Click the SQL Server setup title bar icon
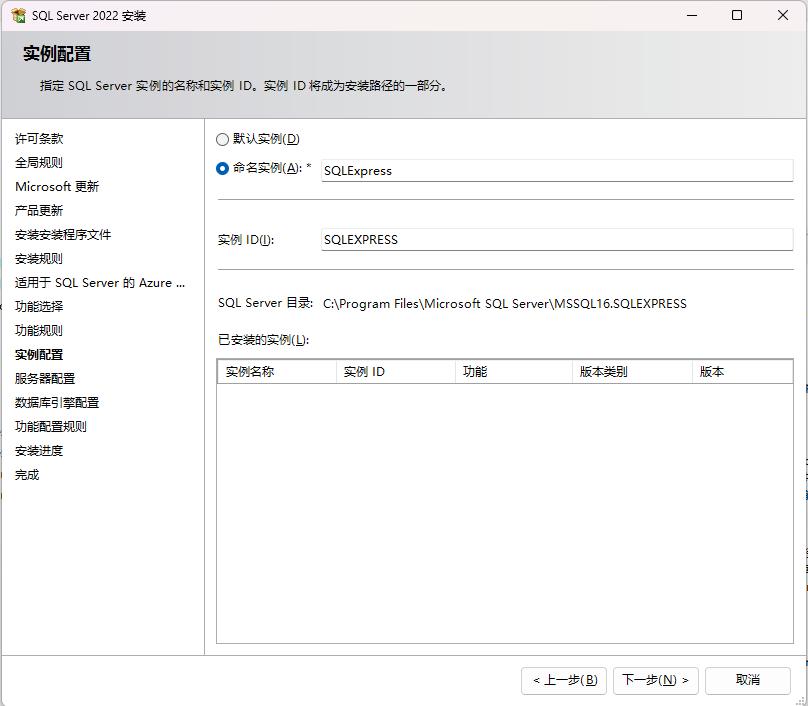This screenshot has height=706, width=808. point(18,15)
